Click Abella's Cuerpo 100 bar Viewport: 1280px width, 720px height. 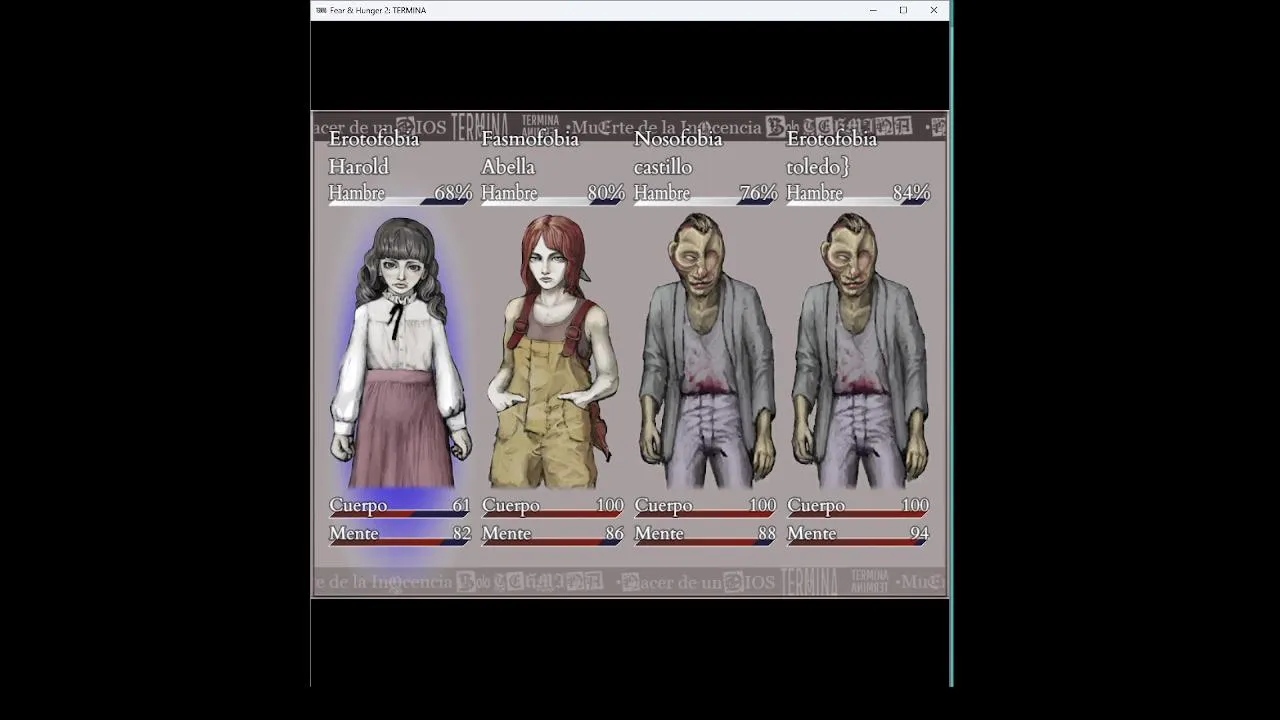click(x=553, y=507)
